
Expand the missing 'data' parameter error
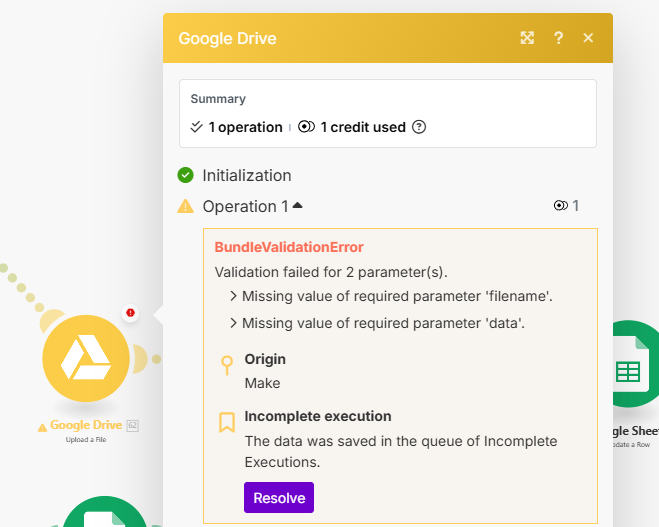point(233,323)
